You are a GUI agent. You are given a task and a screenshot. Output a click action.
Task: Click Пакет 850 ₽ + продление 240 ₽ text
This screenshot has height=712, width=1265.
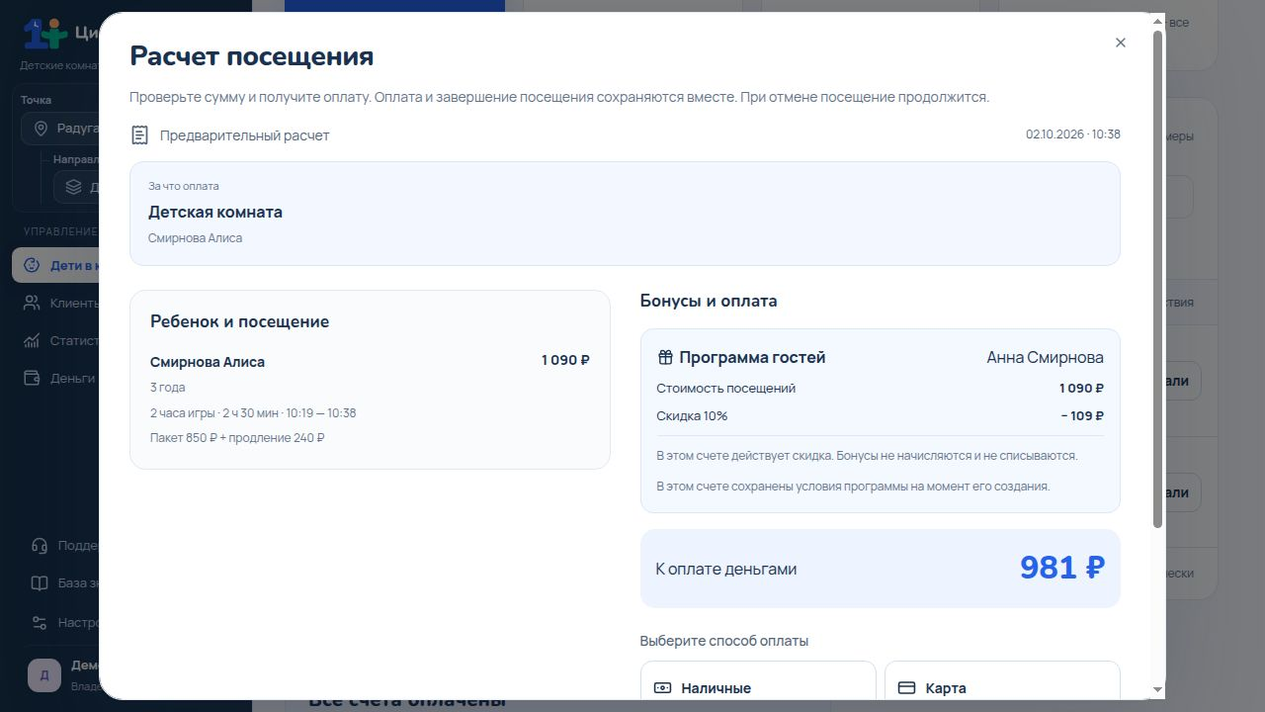pos(237,438)
